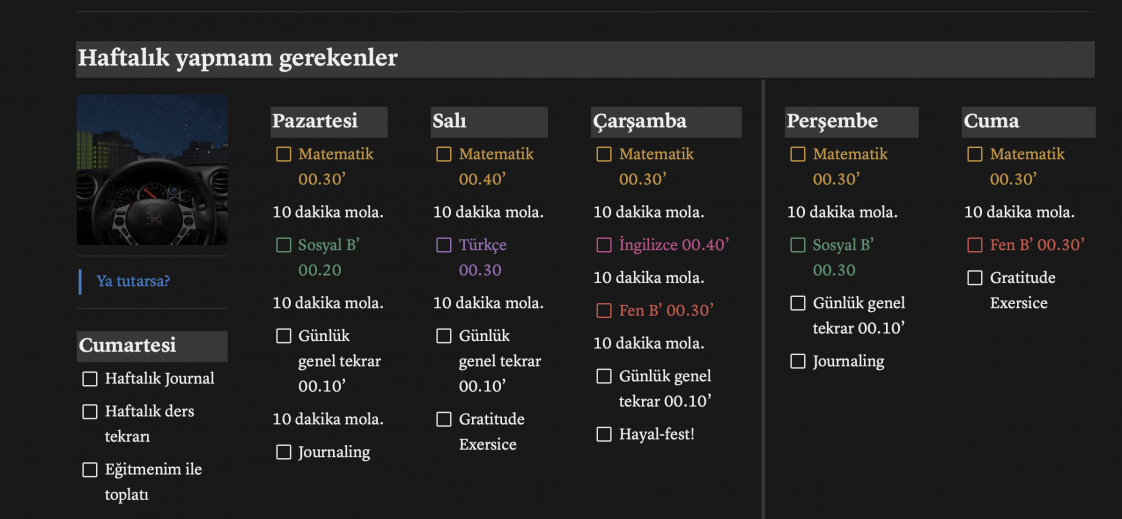Screen dimensions: 1122x519
Task: Check the Haftalık Journal checkbox
Action: (90, 379)
